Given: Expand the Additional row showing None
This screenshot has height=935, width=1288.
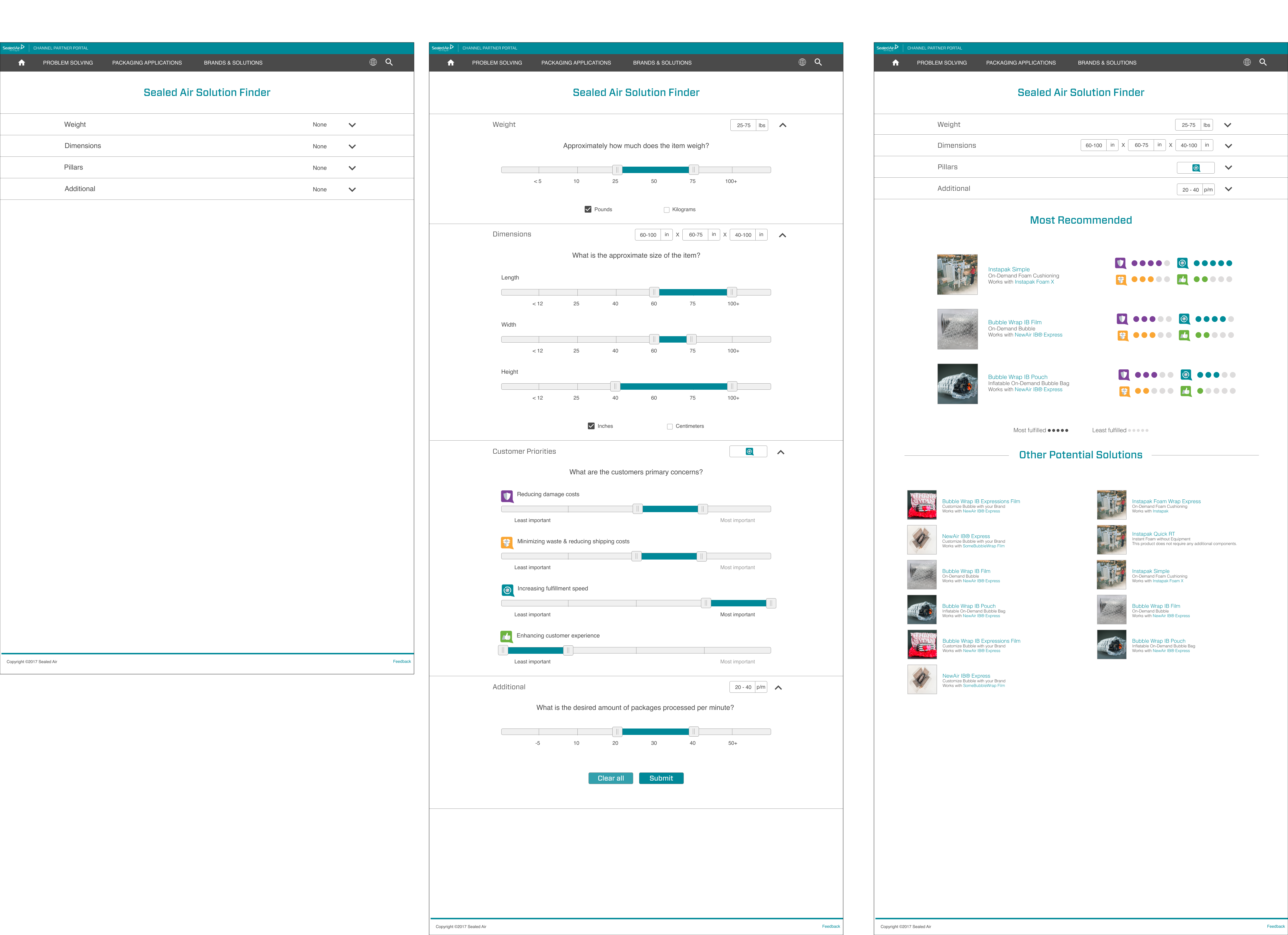Looking at the screenshot, I should tap(352, 190).
